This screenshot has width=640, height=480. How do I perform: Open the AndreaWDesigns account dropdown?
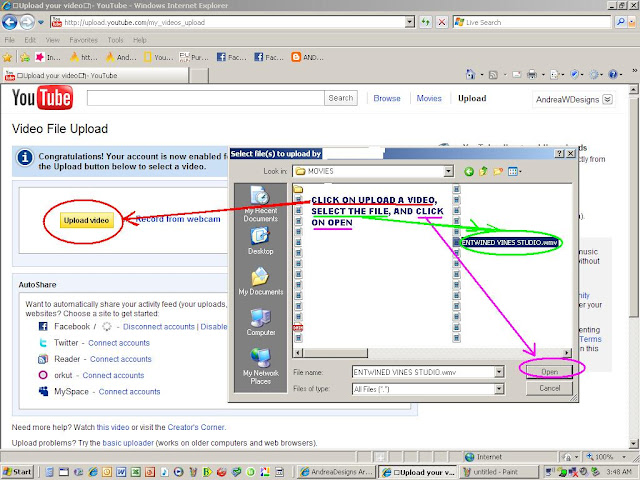pyautogui.click(x=607, y=99)
